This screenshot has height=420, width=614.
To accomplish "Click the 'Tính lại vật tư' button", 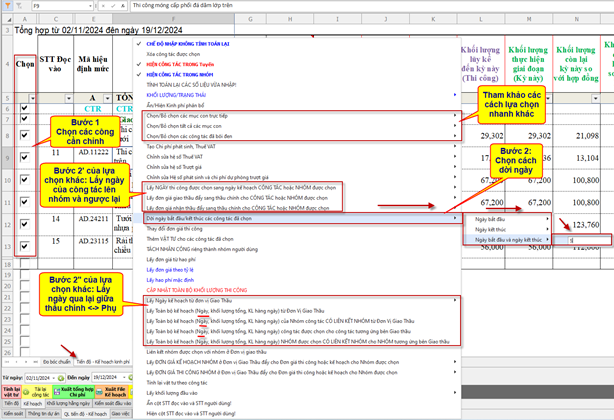I will (10, 394).
